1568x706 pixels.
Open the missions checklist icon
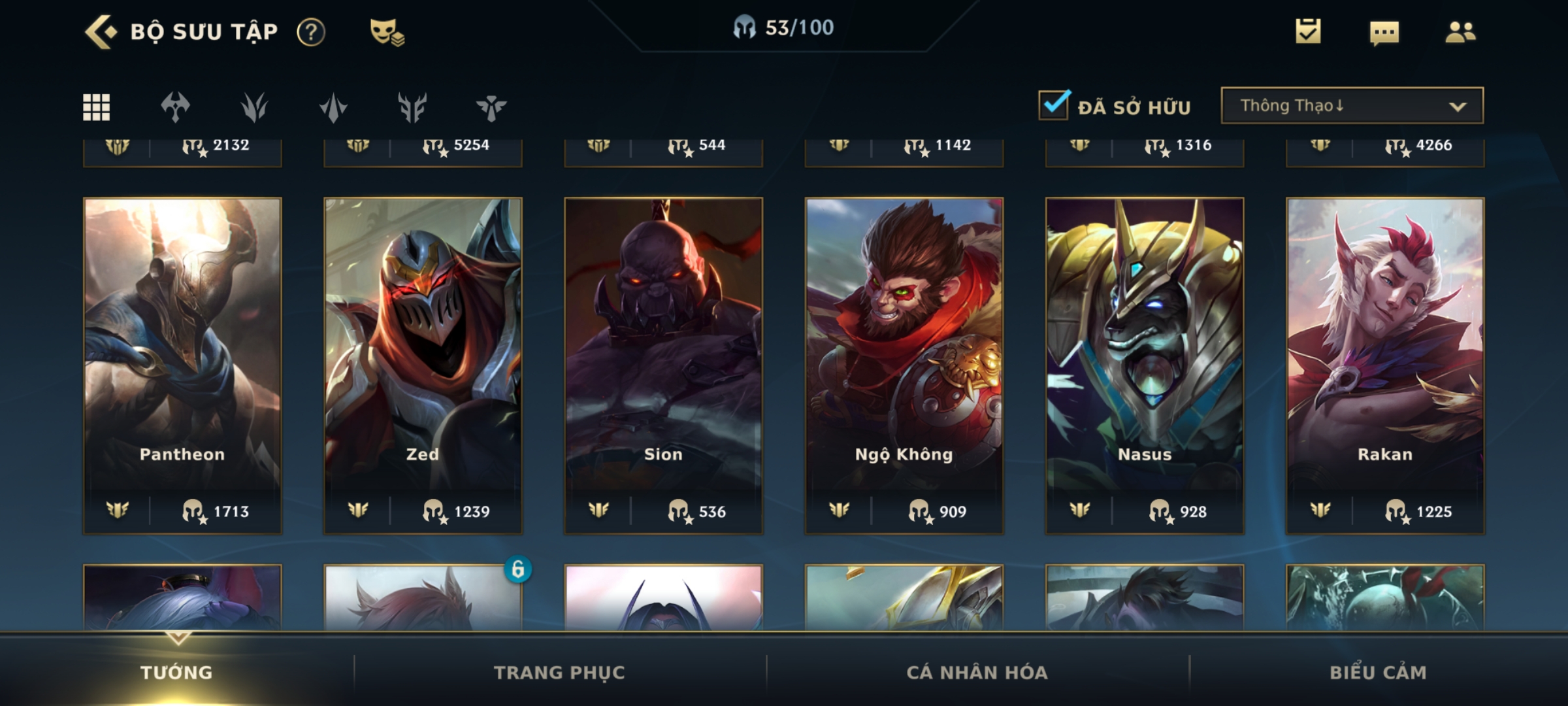click(1308, 31)
